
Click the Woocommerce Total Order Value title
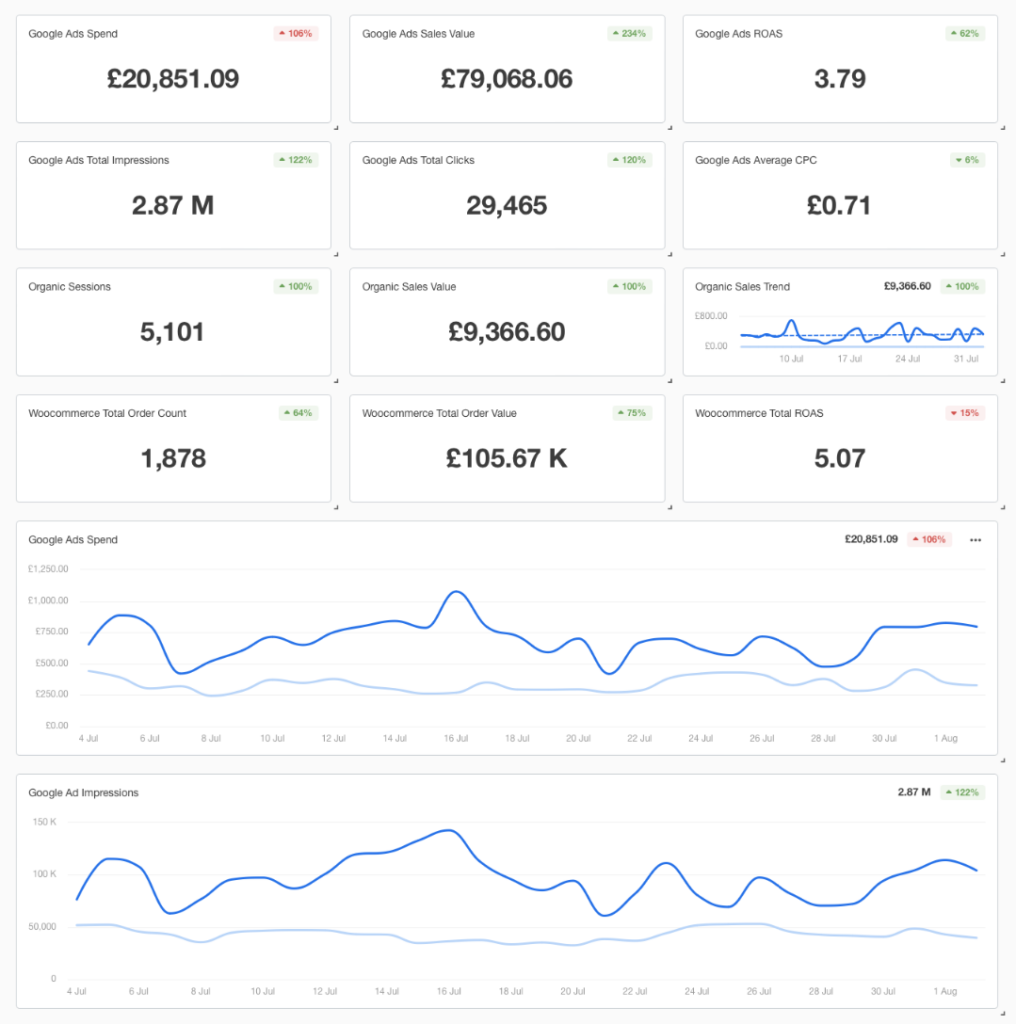coord(439,413)
